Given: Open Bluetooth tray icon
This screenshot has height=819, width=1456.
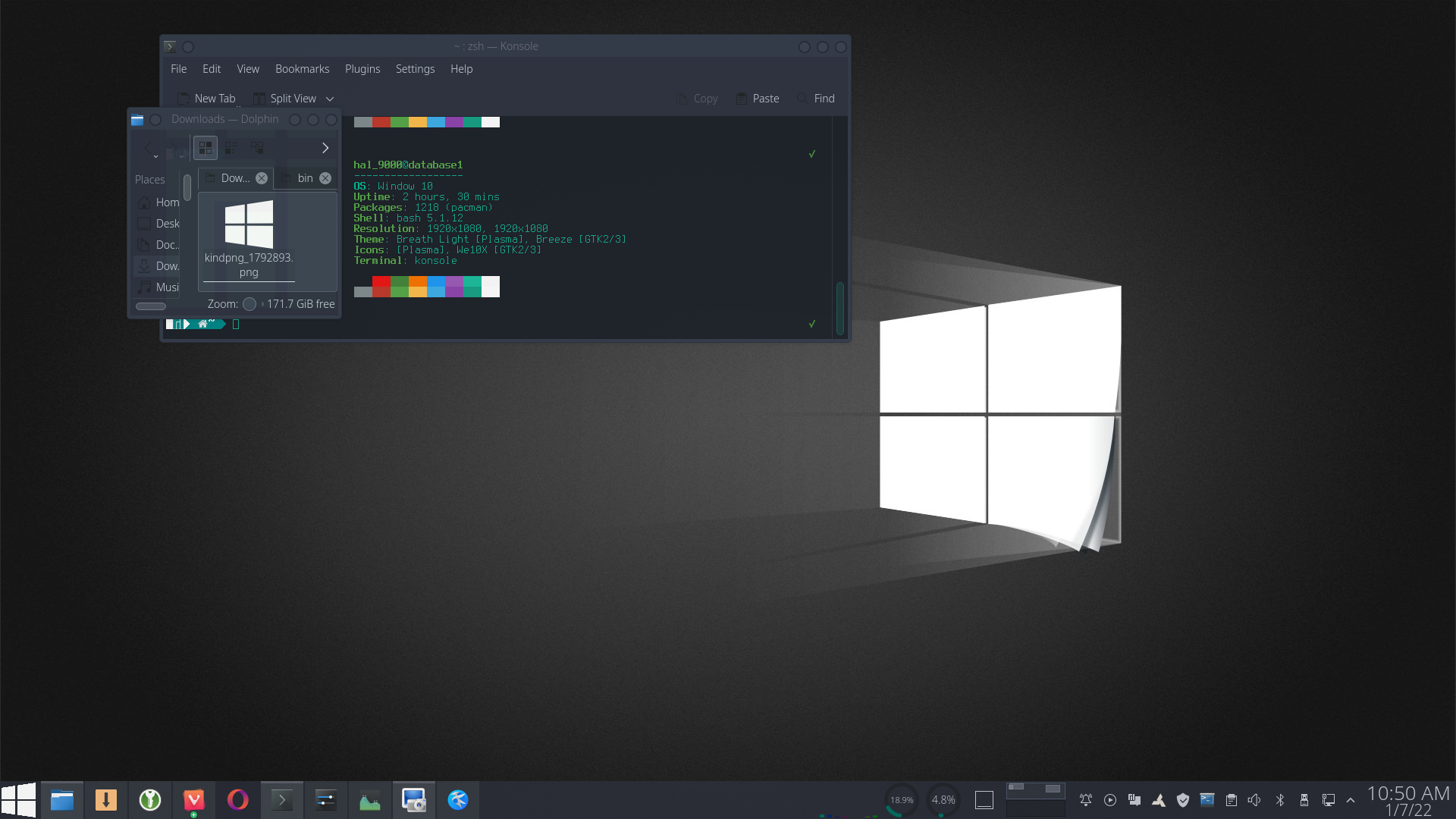Looking at the screenshot, I should 1280,800.
